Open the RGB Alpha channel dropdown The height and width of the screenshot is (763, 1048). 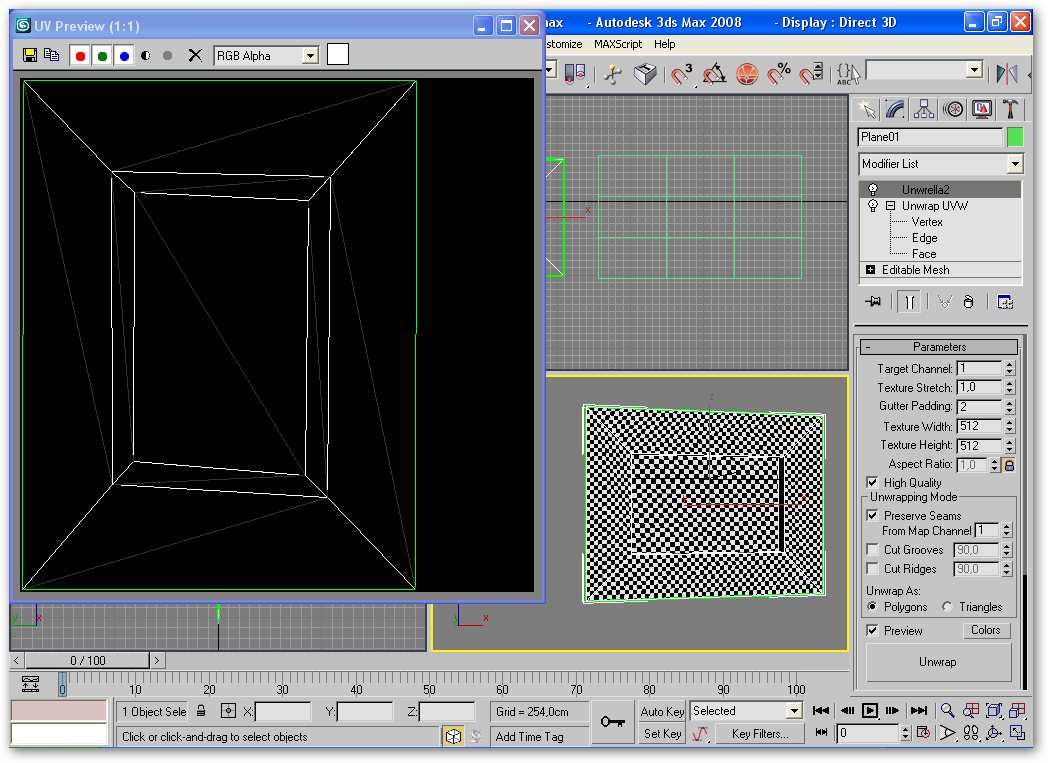point(309,56)
